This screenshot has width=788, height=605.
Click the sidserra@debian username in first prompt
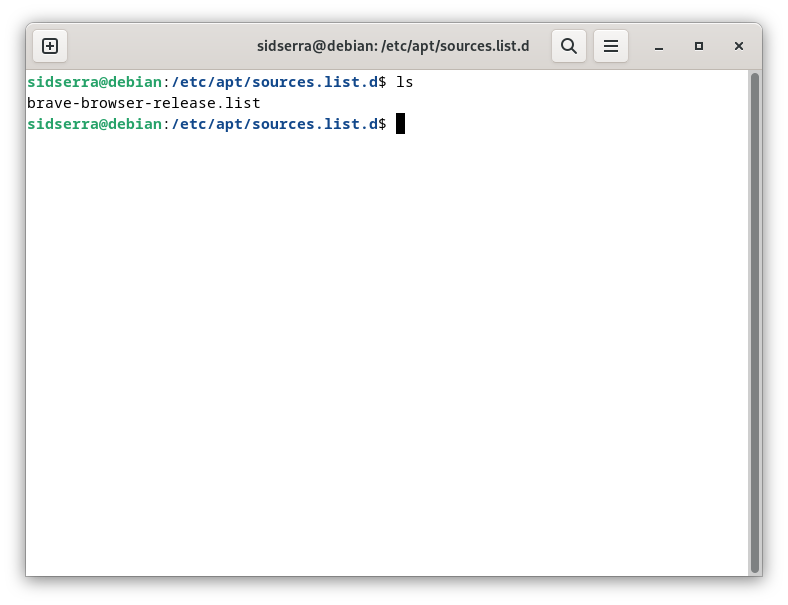coord(94,82)
